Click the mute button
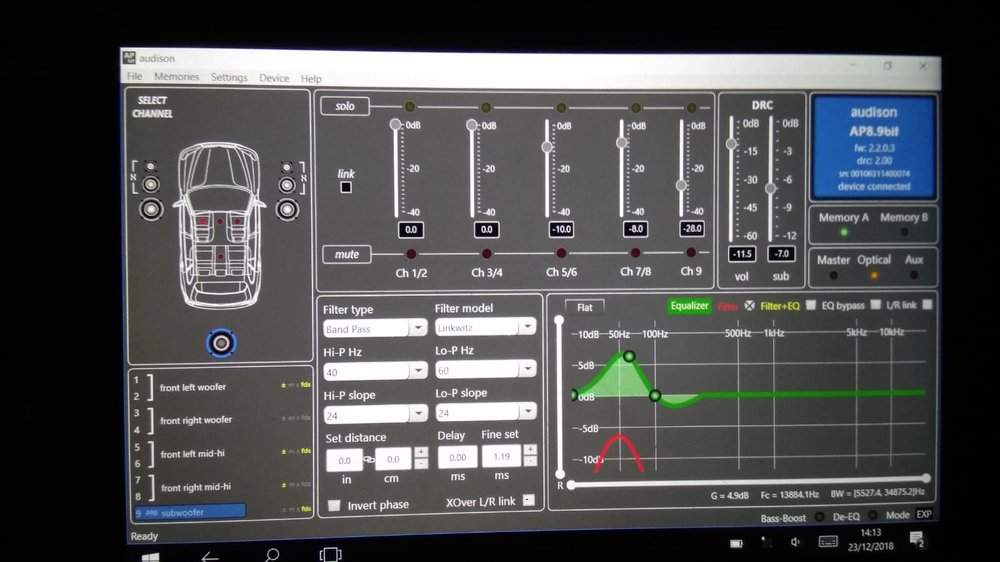This screenshot has height=562, width=1000. (346, 254)
